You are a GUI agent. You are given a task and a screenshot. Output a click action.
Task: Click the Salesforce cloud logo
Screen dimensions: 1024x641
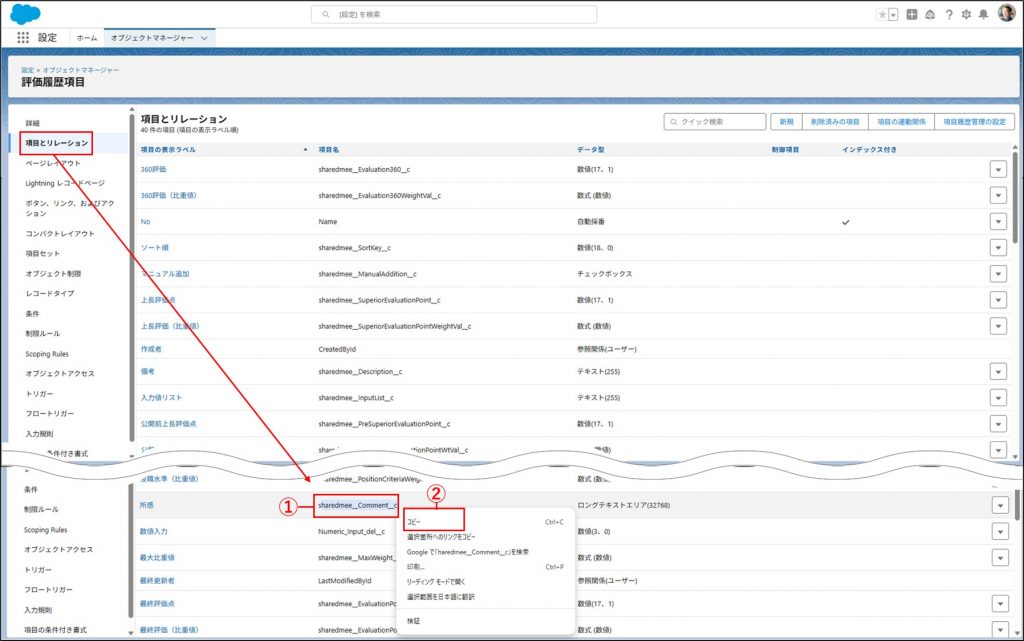[x=25, y=13]
